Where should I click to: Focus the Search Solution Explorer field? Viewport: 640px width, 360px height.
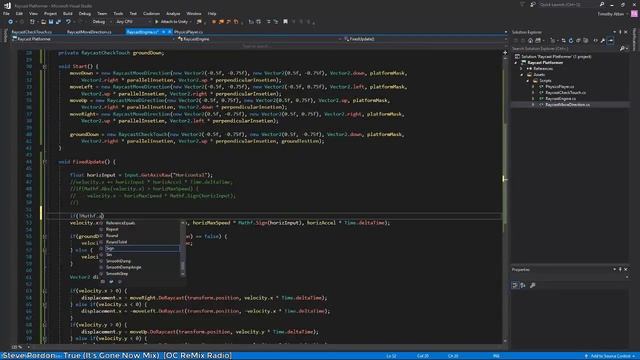[565, 49]
